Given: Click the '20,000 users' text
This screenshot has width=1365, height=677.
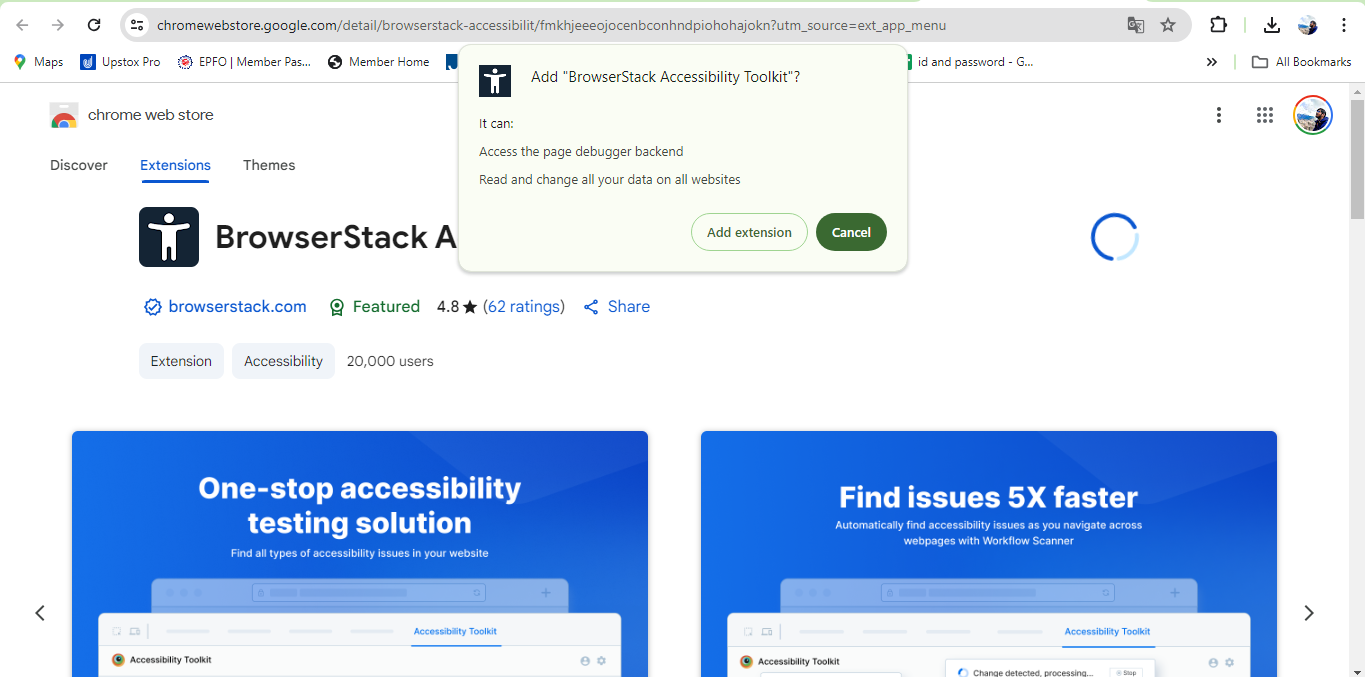Looking at the screenshot, I should click(x=390, y=361).
